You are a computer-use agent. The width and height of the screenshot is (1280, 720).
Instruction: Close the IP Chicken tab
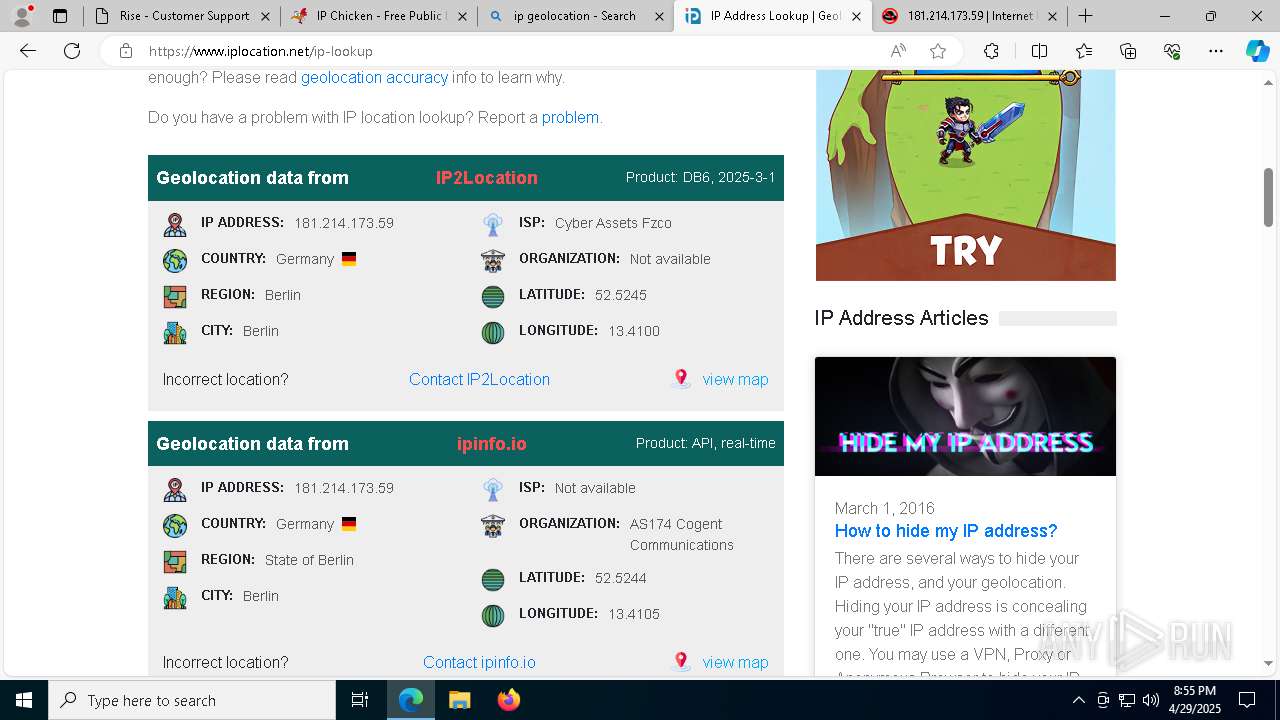[x=461, y=16]
